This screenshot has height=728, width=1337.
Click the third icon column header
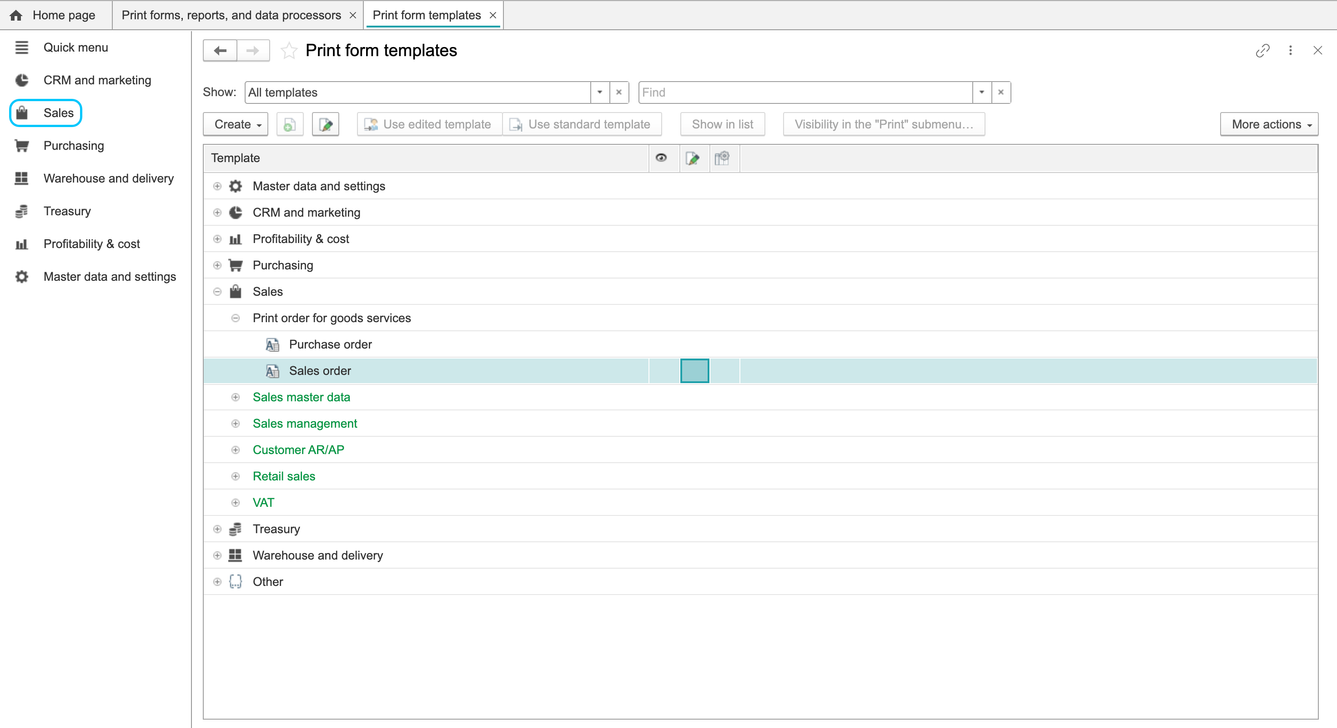[x=722, y=158]
